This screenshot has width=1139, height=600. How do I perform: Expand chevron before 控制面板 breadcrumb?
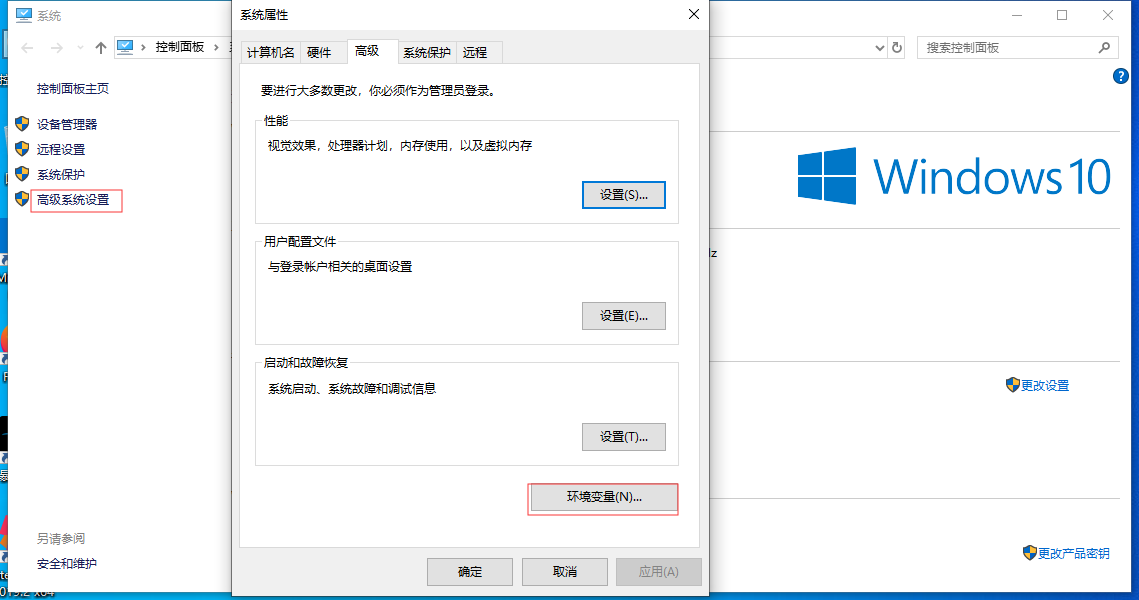tap(143, 47)
